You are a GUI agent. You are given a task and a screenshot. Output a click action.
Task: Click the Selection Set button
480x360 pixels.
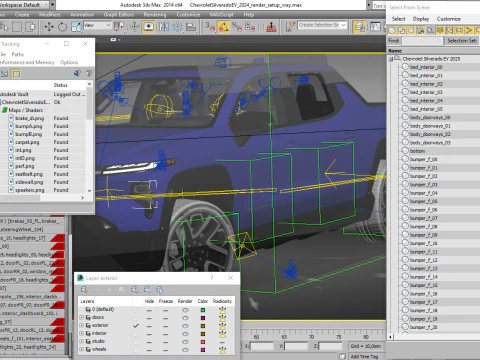462,41
